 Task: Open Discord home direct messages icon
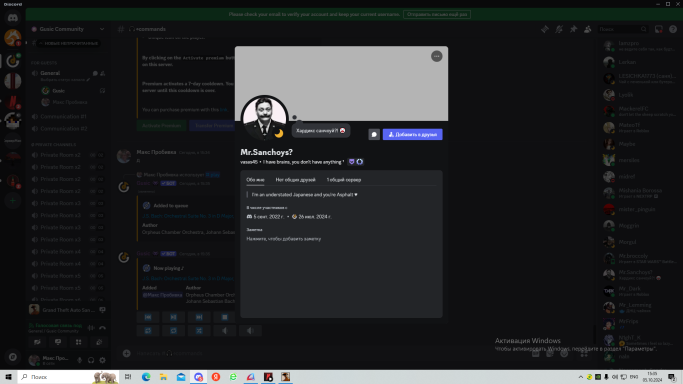[x=13, y=18]
